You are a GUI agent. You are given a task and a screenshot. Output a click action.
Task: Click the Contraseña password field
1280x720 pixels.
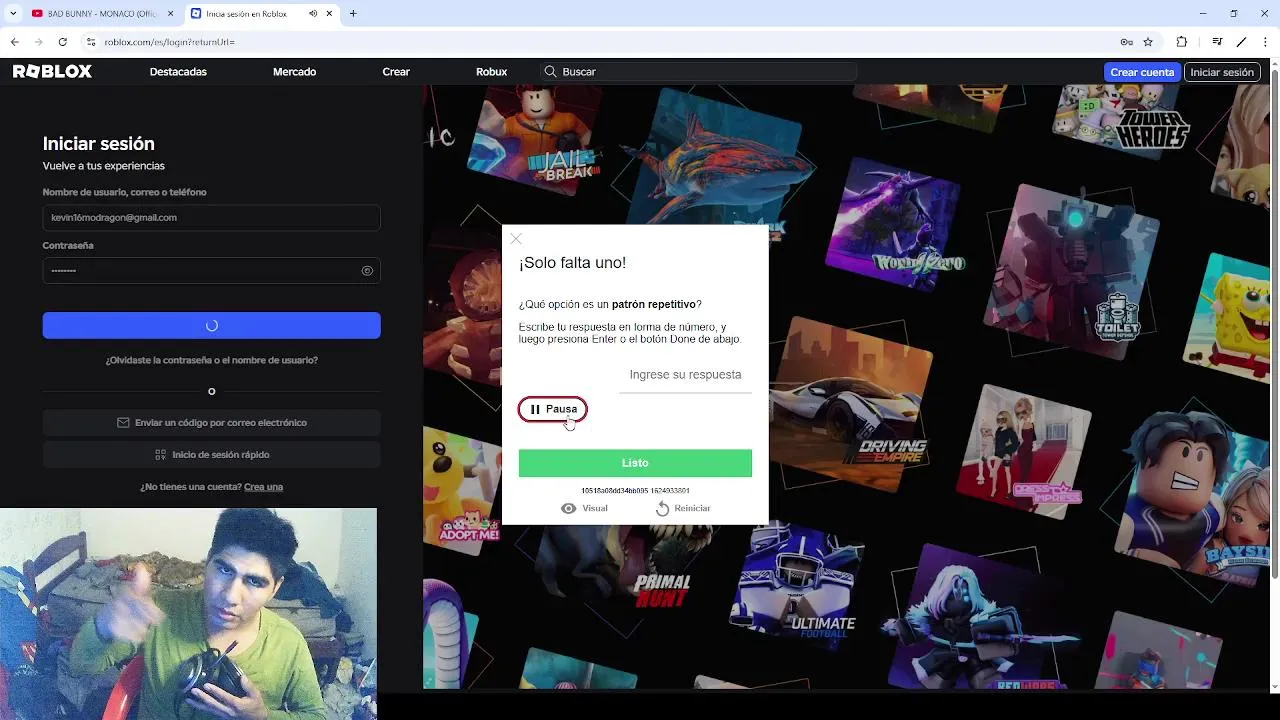click(x=211, y=271)
